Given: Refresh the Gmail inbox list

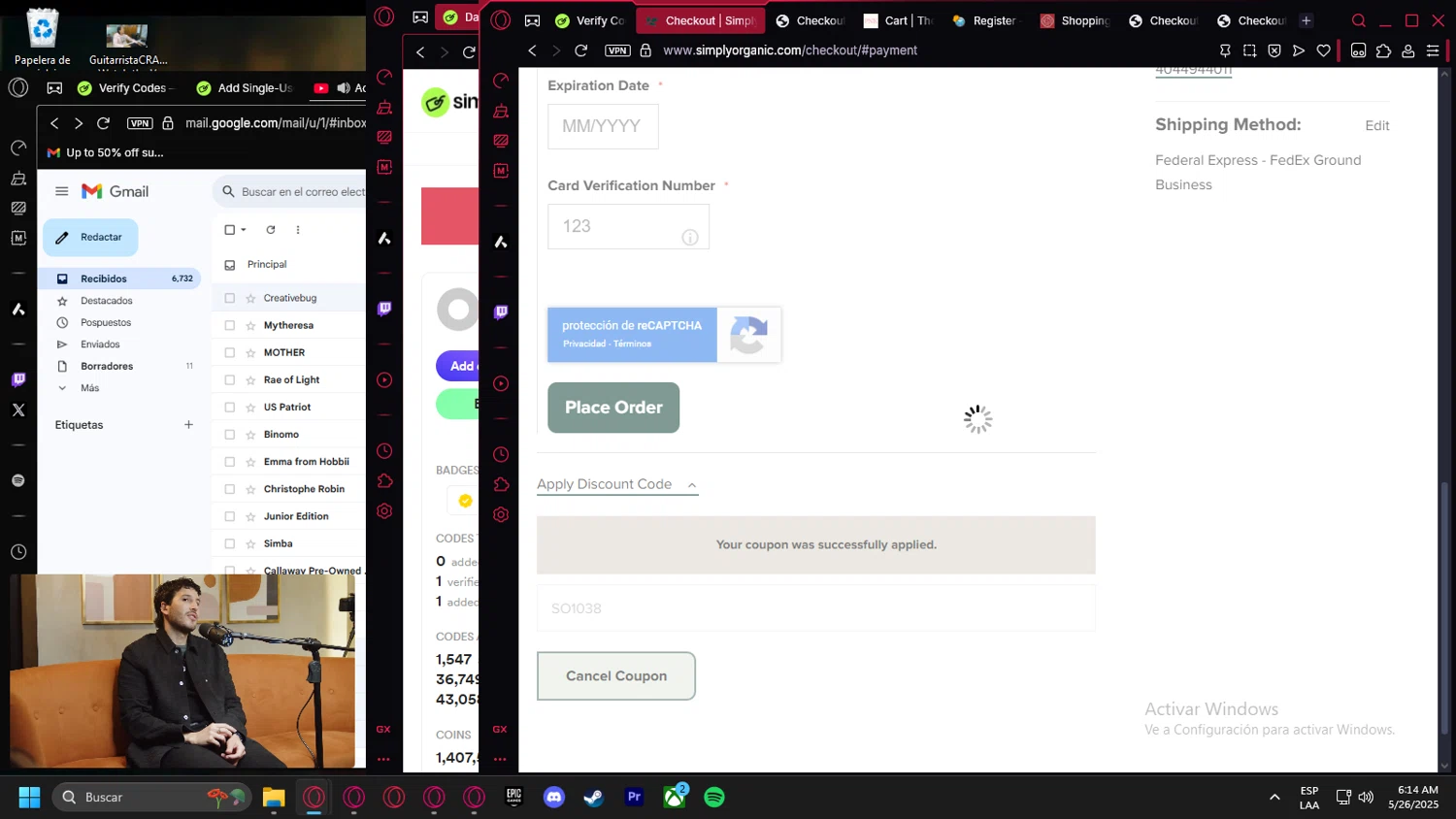Looking at the screenshot, I should [271, 230].
